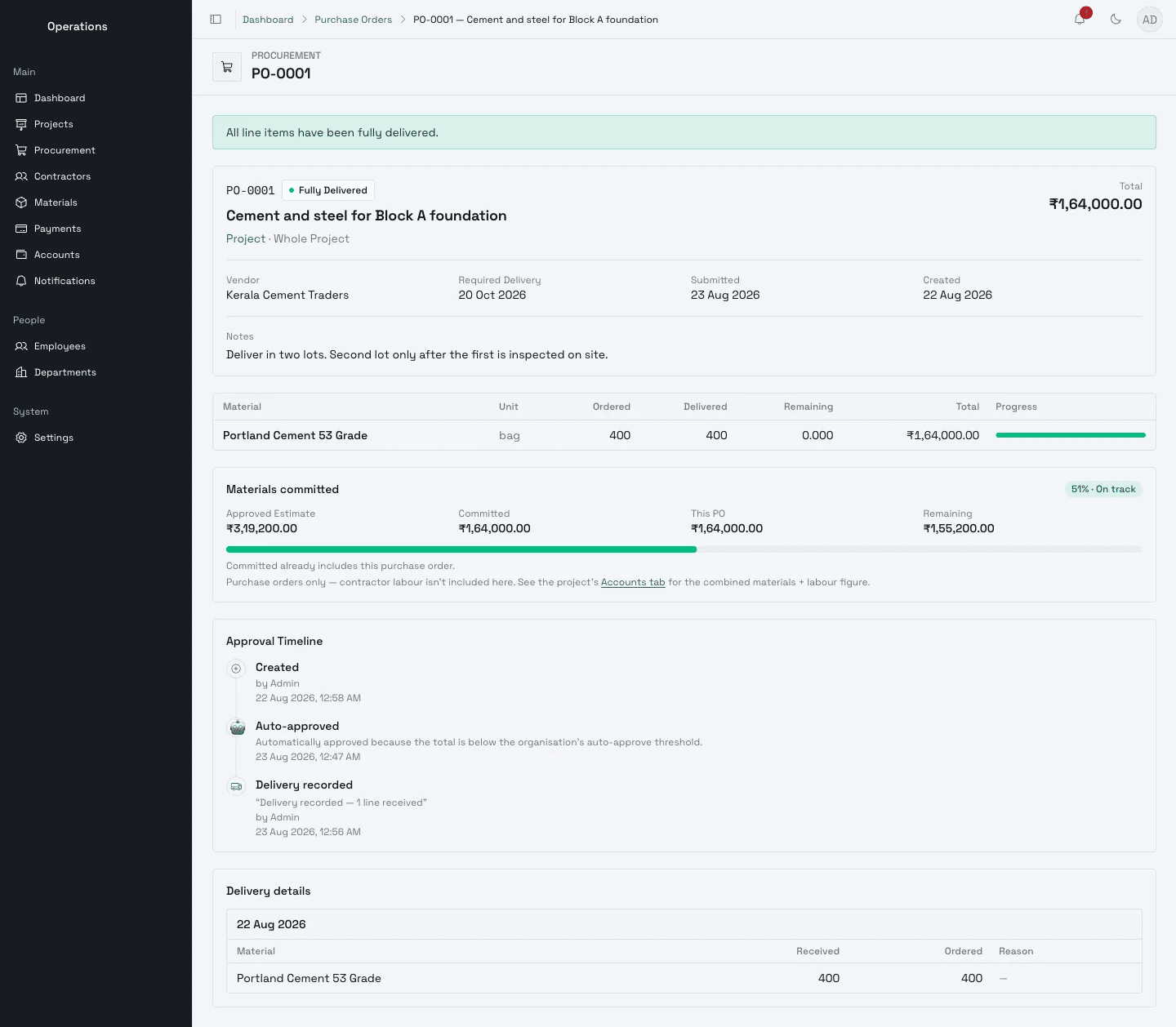Click the Employees icon in sidebar
The height and width of the screenshot is (1027, 1176).
pyautogui.click(x=21, y=346)
